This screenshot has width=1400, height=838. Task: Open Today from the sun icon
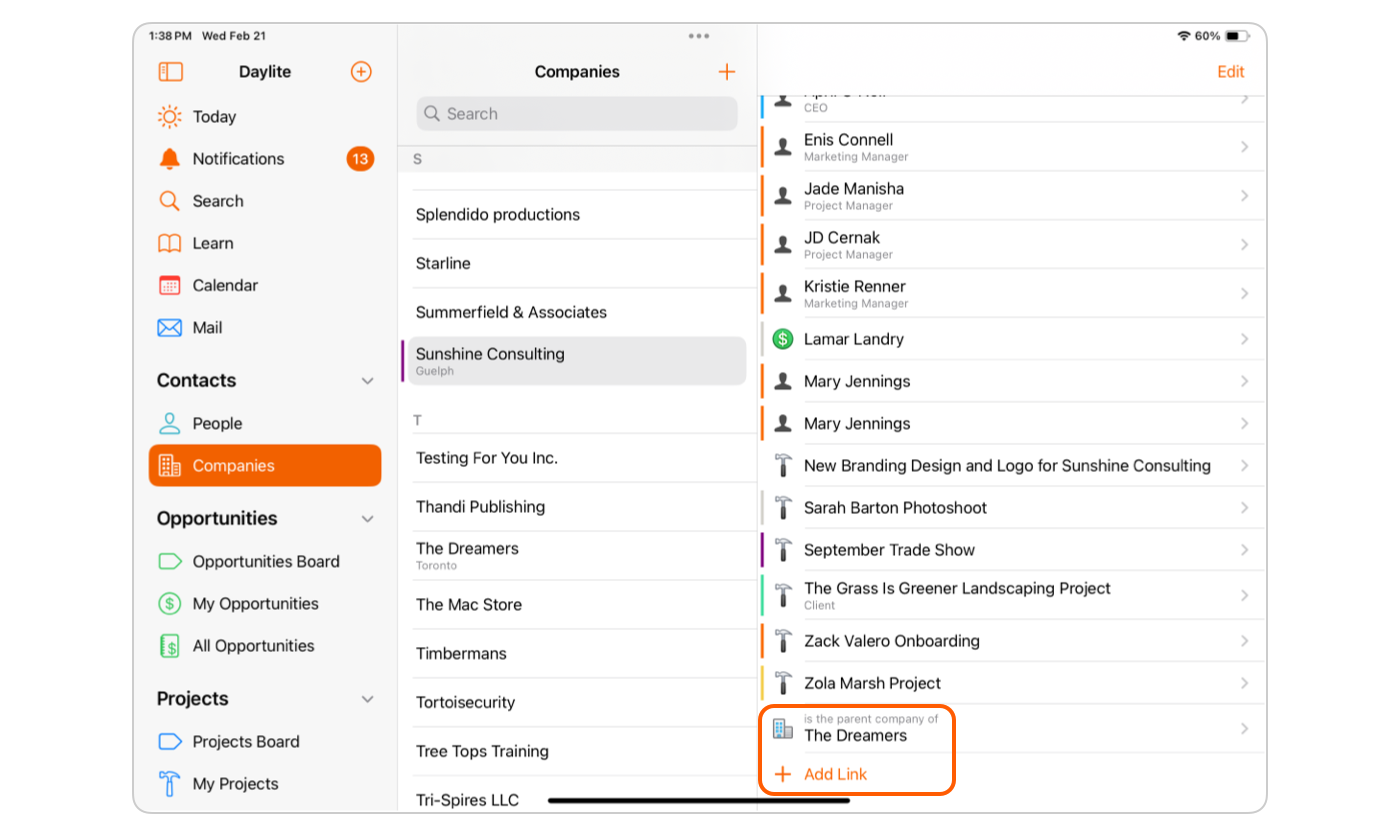(x=171, y=117)
